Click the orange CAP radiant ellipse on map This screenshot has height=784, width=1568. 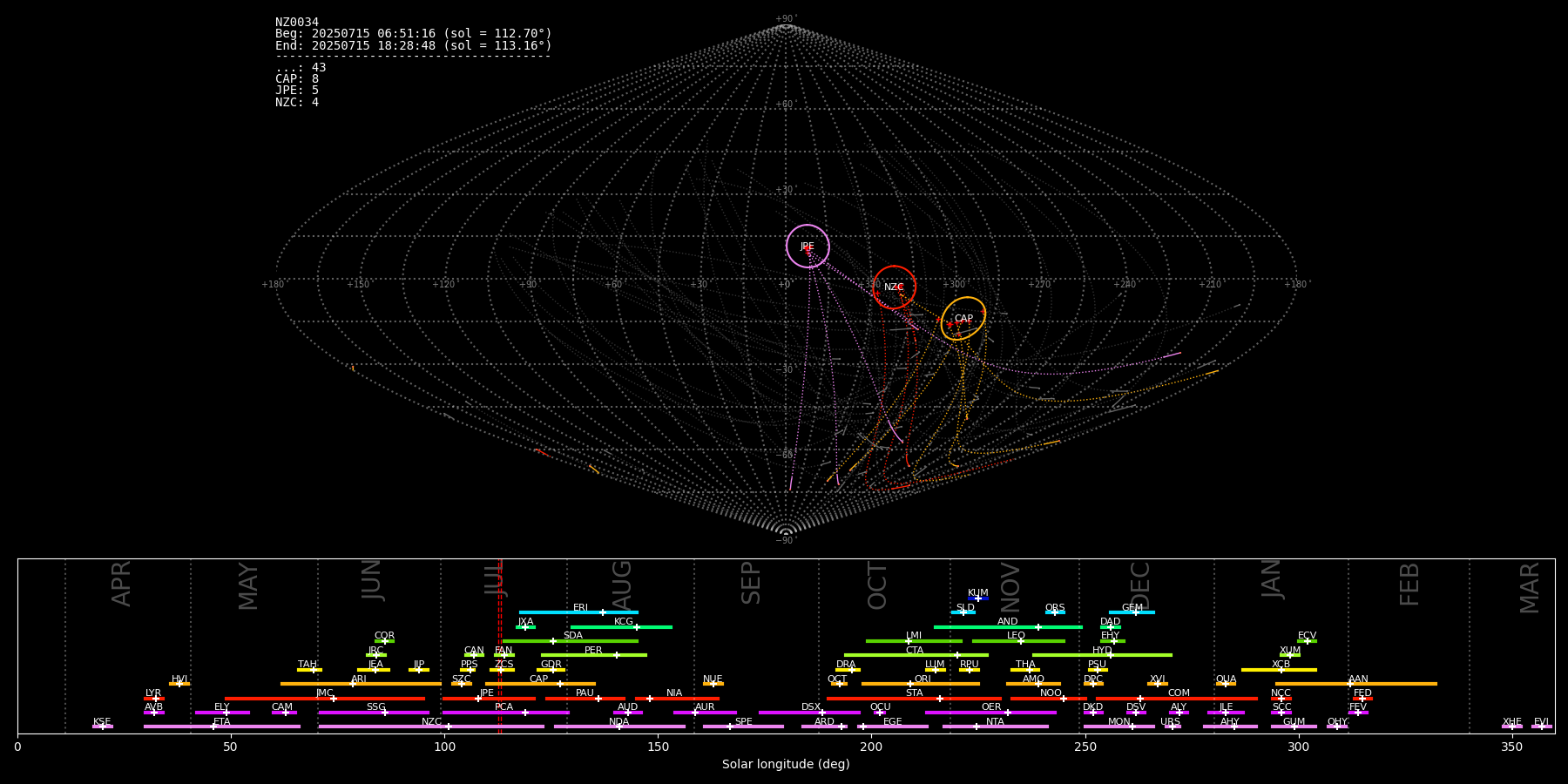963,319
